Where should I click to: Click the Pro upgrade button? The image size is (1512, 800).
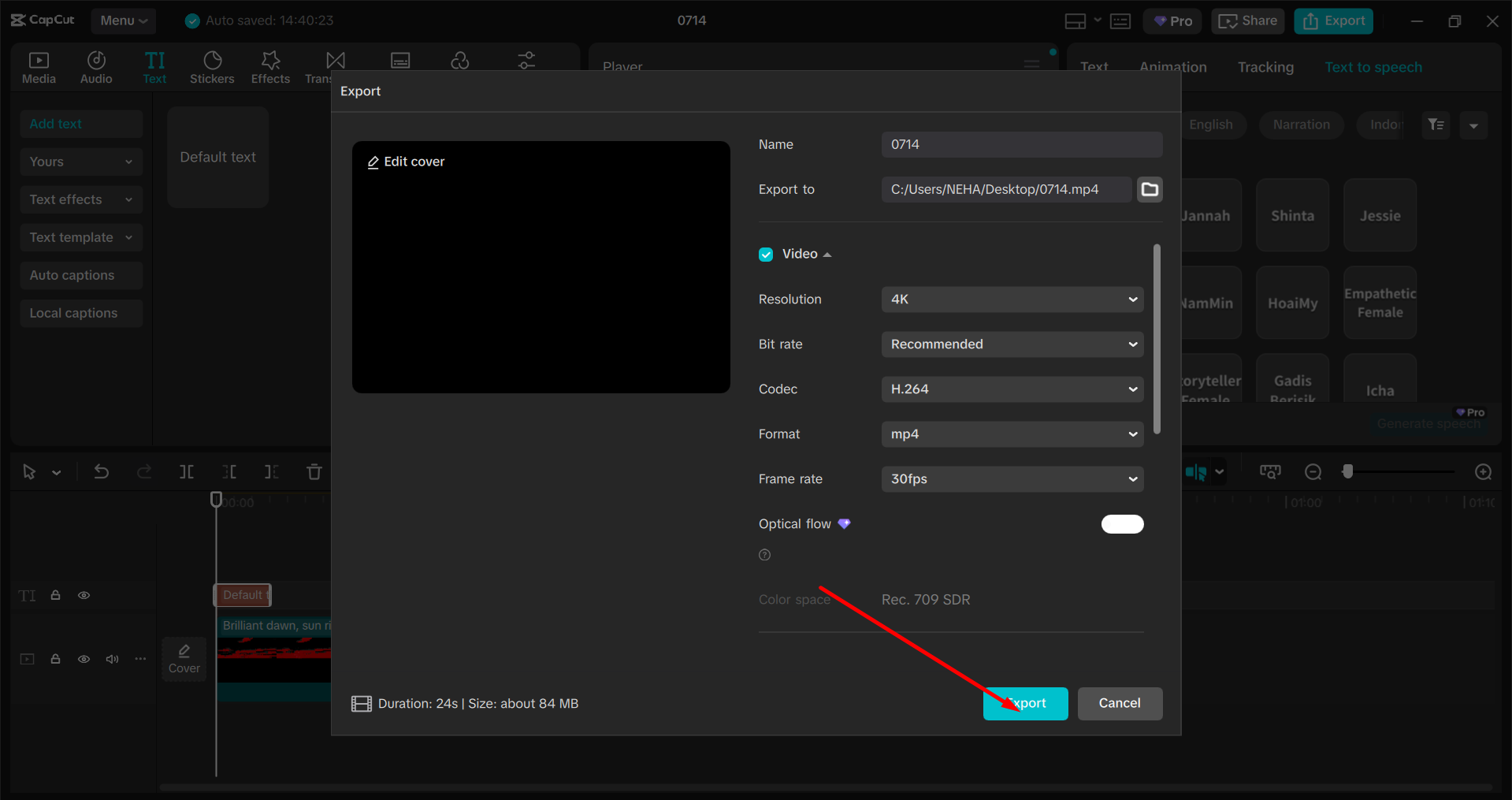click(x=1172, y=21)
